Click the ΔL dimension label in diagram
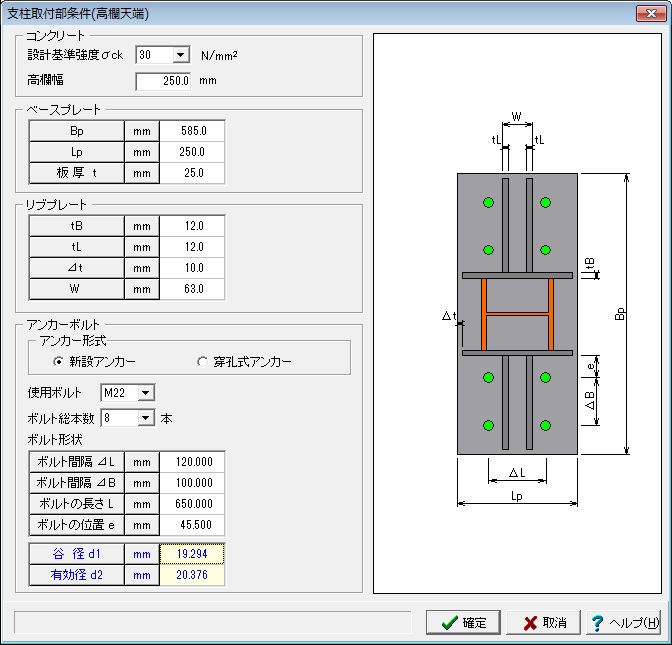This screenshot has width=672, height=645. pyautogui.click(x=517, y=473)
